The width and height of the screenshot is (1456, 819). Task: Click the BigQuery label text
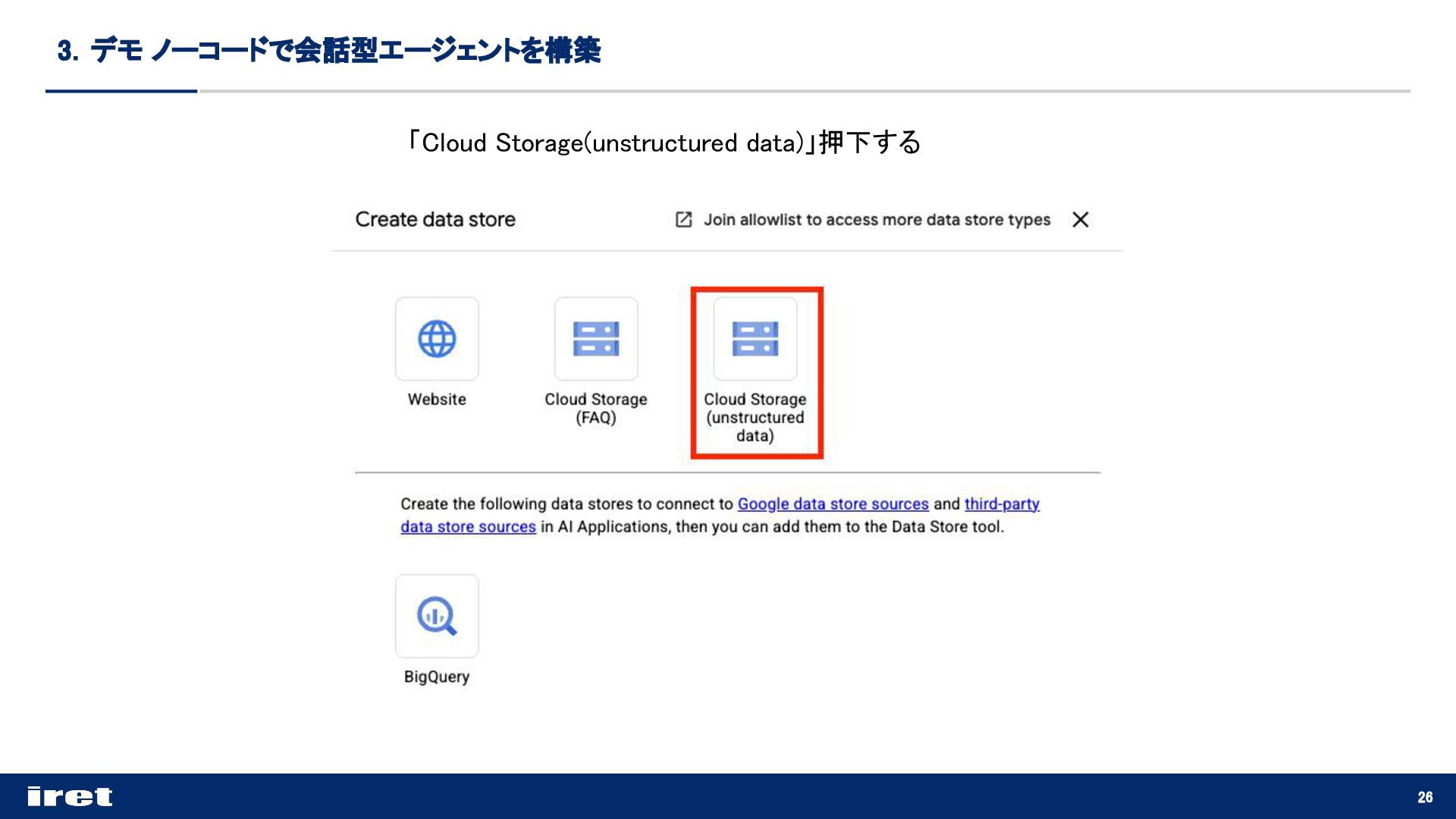tap(437, 677)
